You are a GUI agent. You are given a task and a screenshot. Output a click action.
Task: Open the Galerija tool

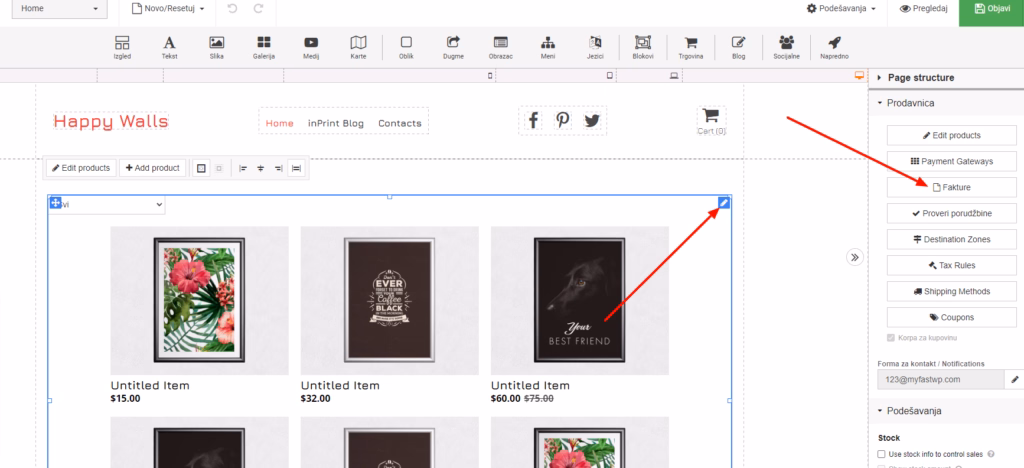264,47
